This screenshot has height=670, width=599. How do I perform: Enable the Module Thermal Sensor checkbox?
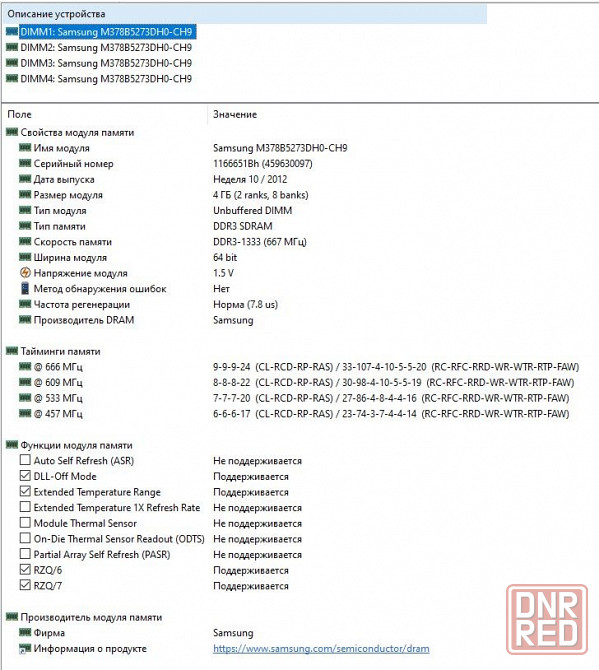25,523
